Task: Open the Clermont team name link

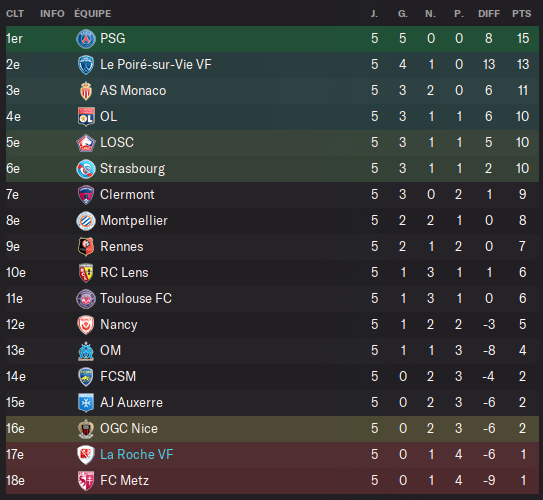Action: (x=127, y=195)
